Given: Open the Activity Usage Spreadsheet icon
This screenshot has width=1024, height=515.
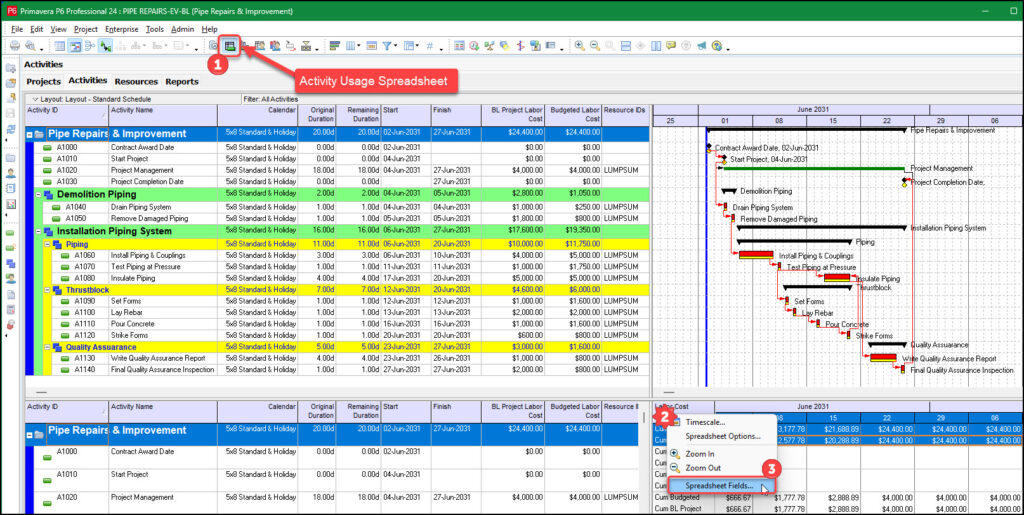Looking at the screenshot, I should (x=229, y=46).
